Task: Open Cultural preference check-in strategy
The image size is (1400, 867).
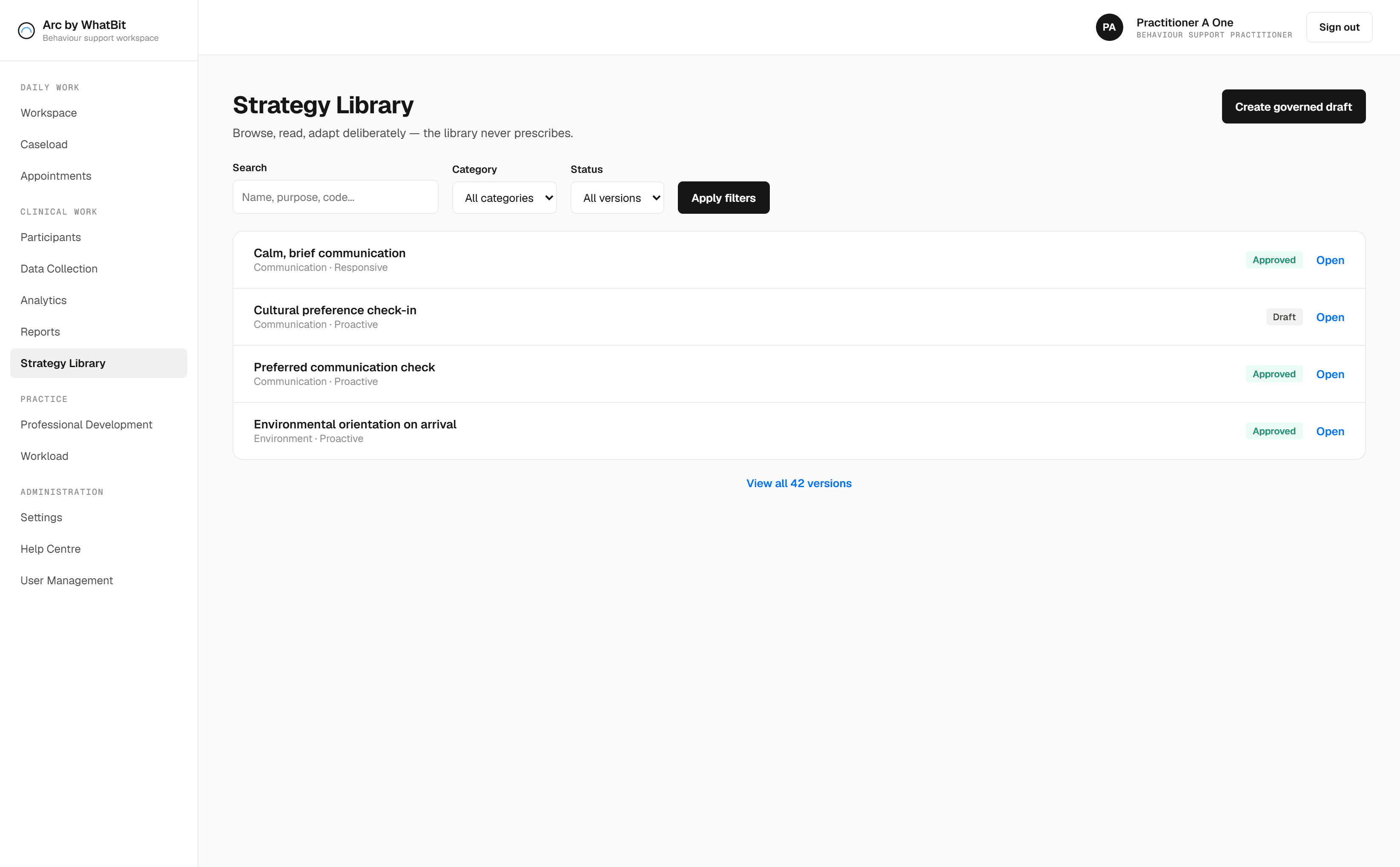Action: coord(1329,317)
